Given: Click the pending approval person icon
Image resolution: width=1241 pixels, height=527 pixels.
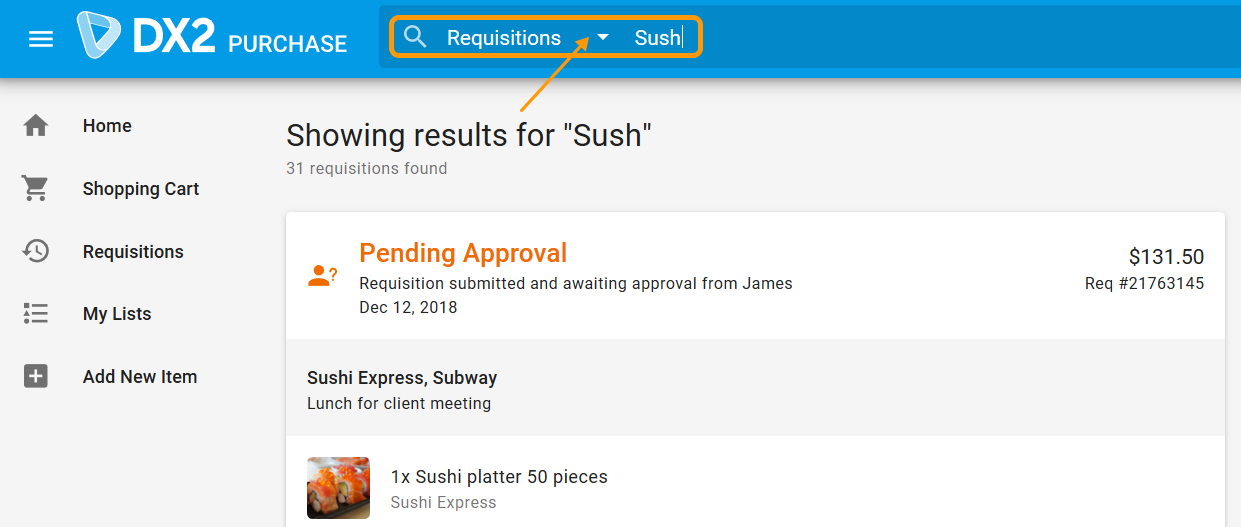Looking at the screenshot, I should click(322, 277).
